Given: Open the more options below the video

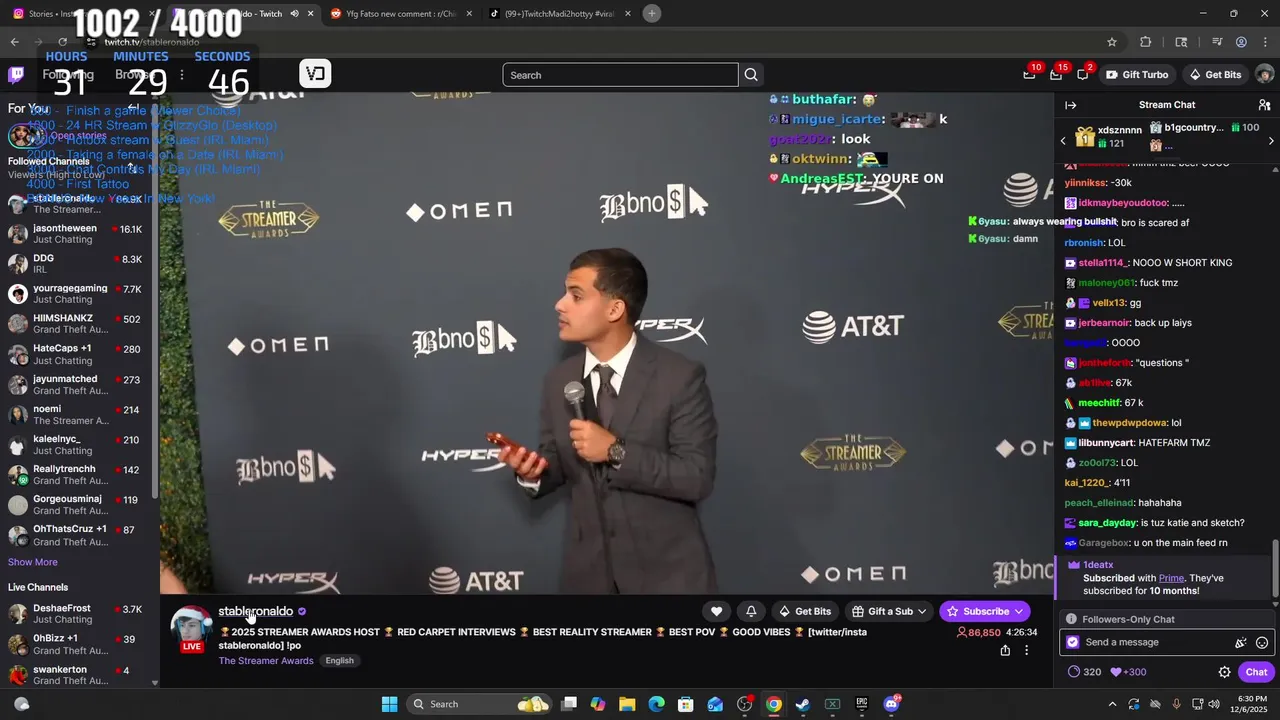Looking at the screenshot, I should tap(1026, 650).
